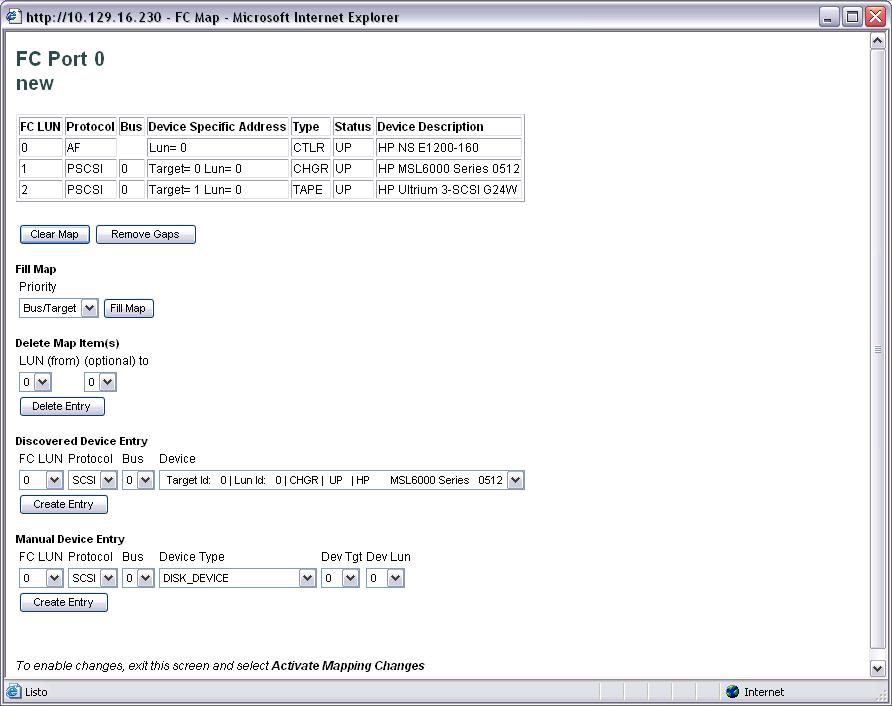Click the Remove Gaps button
The image size is (892, 706).
point(146,234)
